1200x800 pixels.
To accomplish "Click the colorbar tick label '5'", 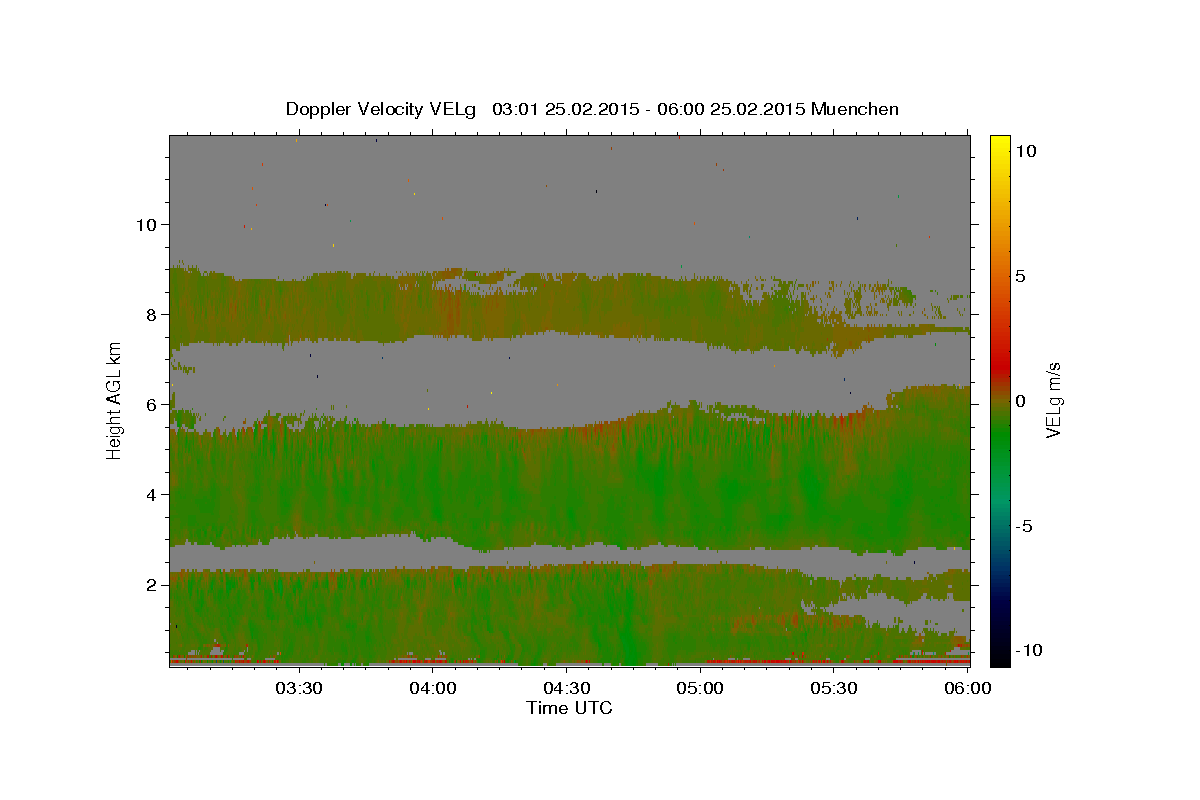I will click(1020, 276).
